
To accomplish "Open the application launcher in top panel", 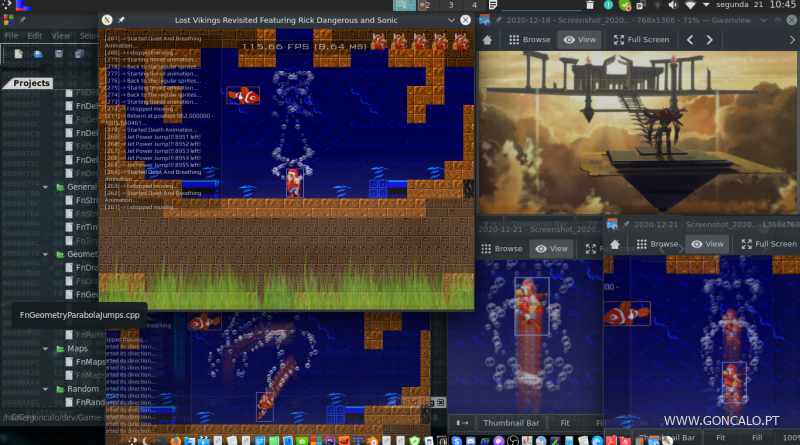I will click(x=7, y=5).
